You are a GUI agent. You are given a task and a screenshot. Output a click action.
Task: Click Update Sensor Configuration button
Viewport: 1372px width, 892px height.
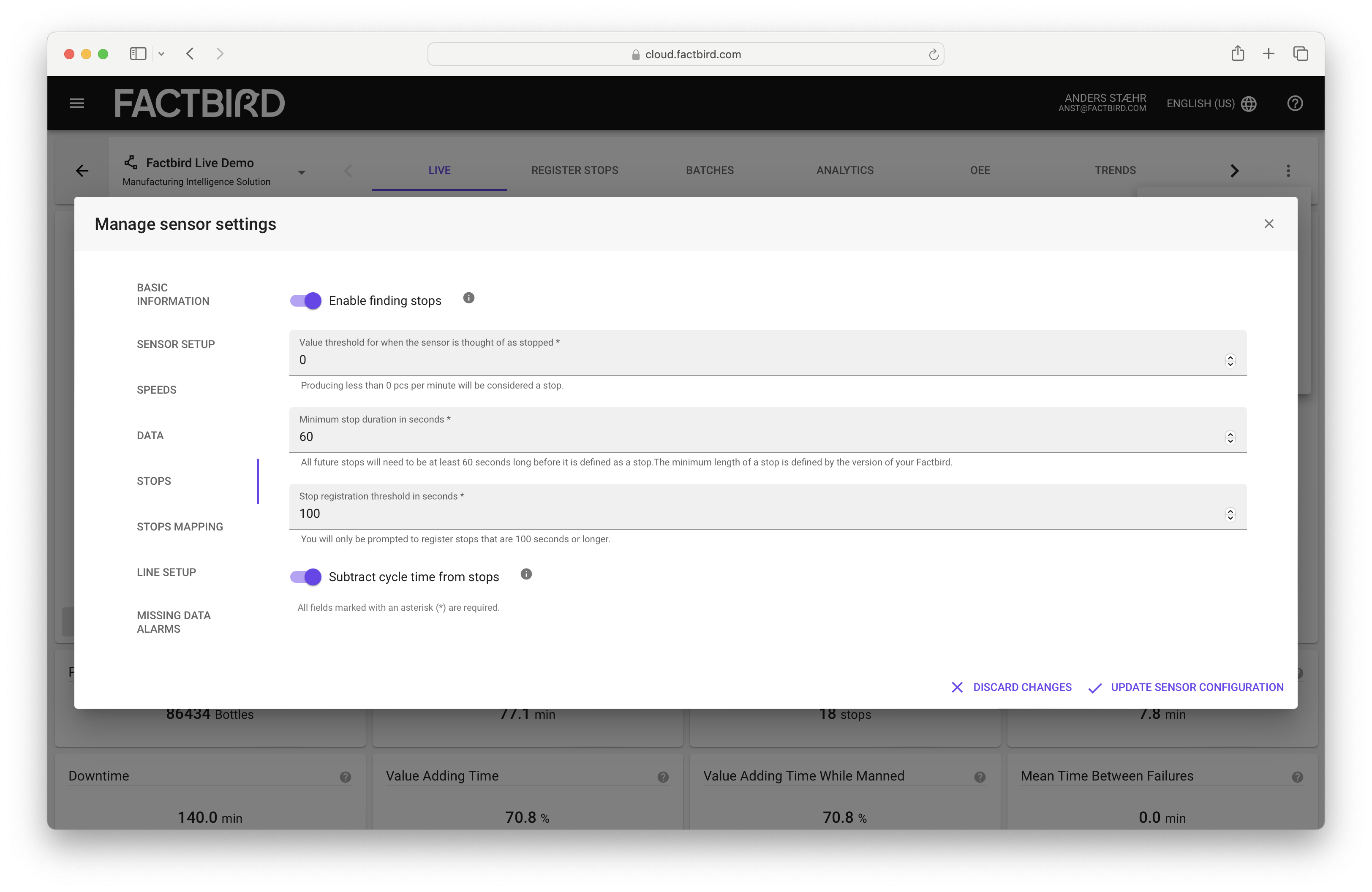point(1186,688)
